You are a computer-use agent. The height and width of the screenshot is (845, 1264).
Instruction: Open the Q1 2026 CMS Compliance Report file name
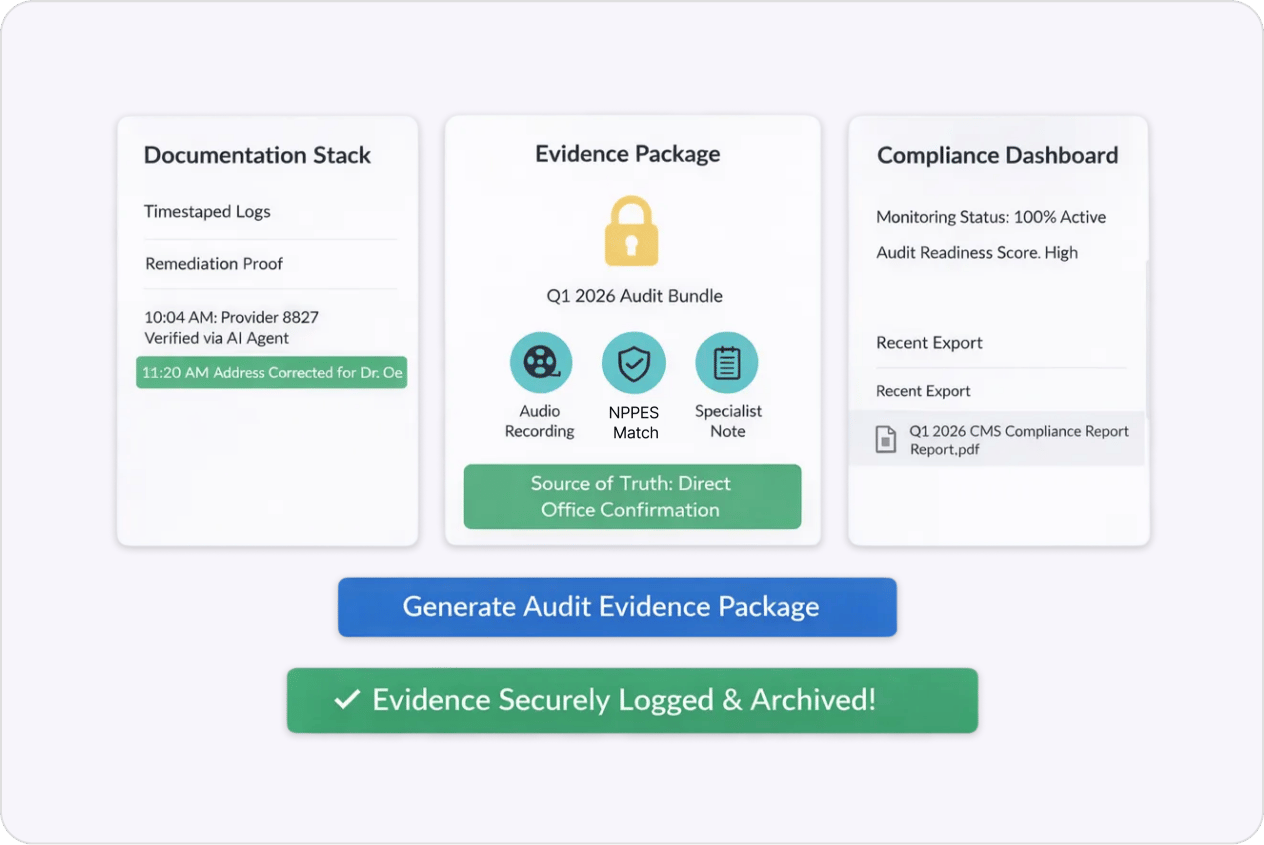point(1018,440)
